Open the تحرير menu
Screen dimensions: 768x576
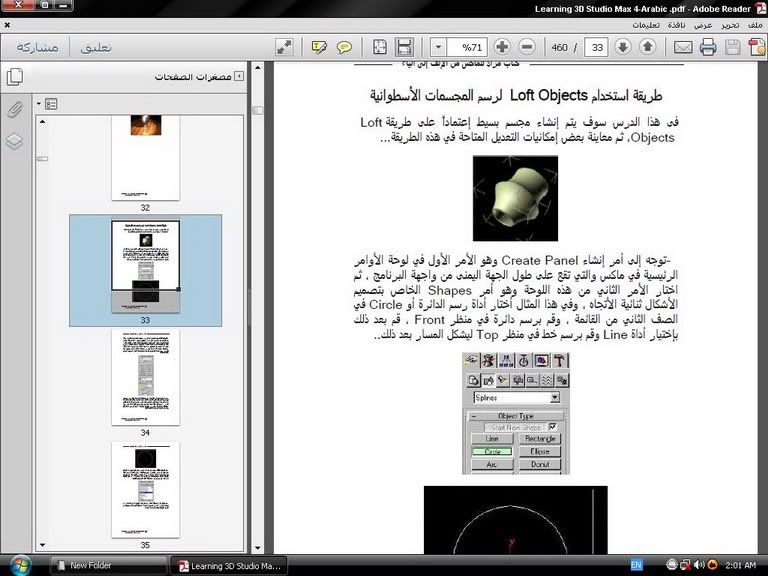(x=730, y=25)
